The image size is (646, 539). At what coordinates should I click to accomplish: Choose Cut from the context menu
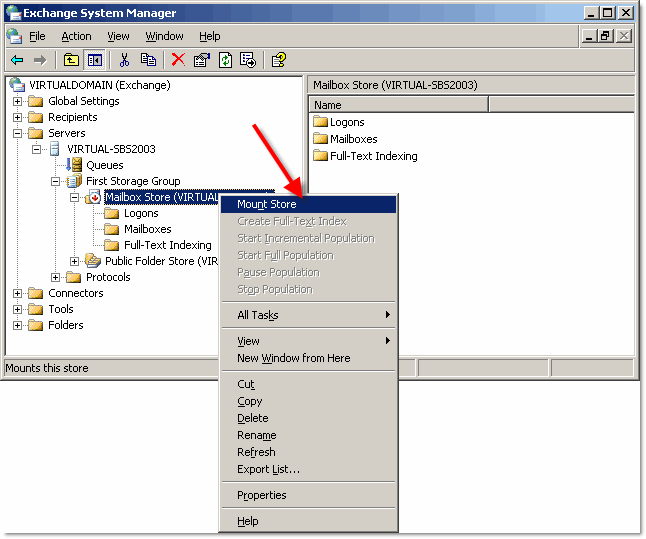308,384
